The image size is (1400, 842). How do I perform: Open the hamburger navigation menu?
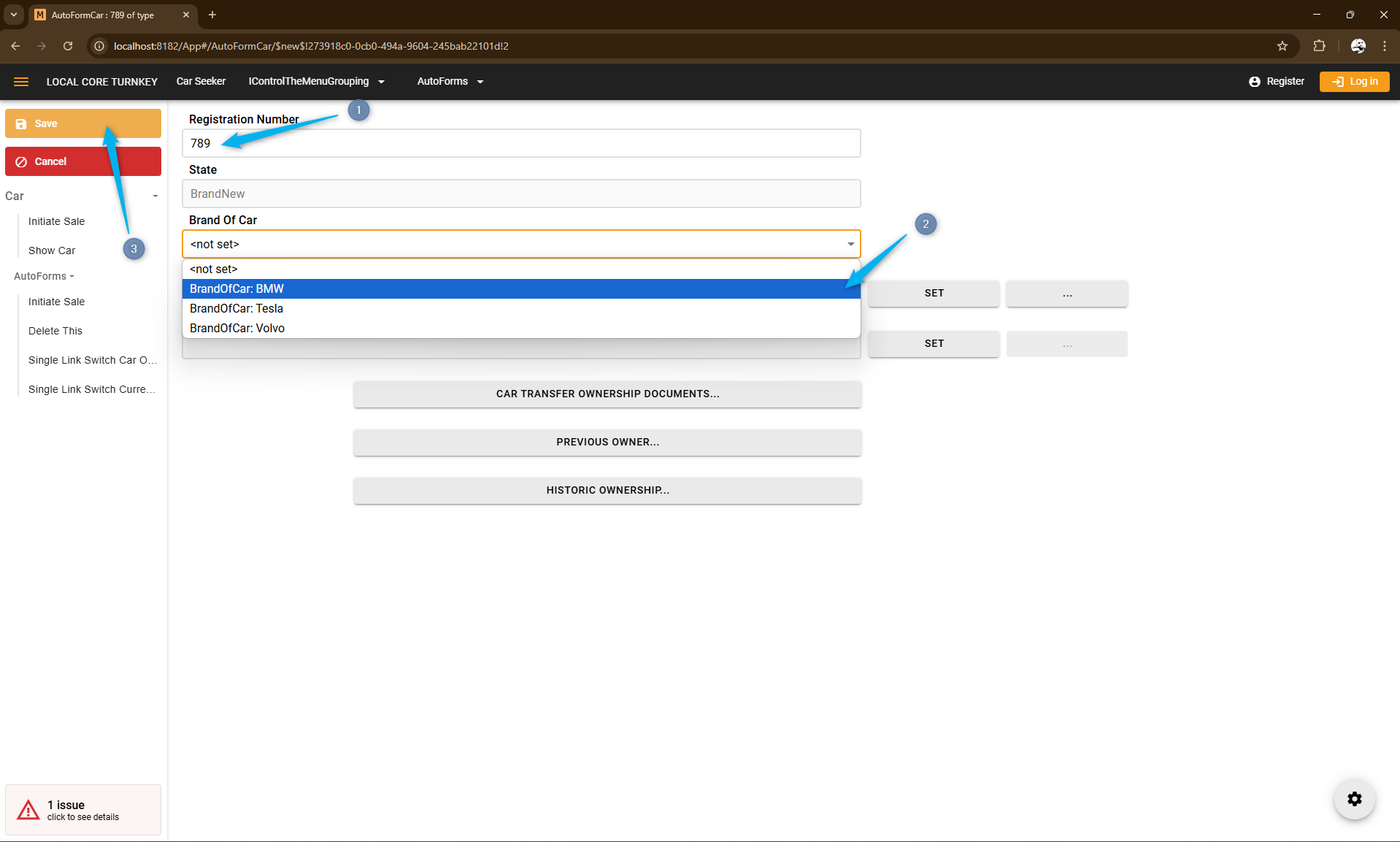pos(21,82)
